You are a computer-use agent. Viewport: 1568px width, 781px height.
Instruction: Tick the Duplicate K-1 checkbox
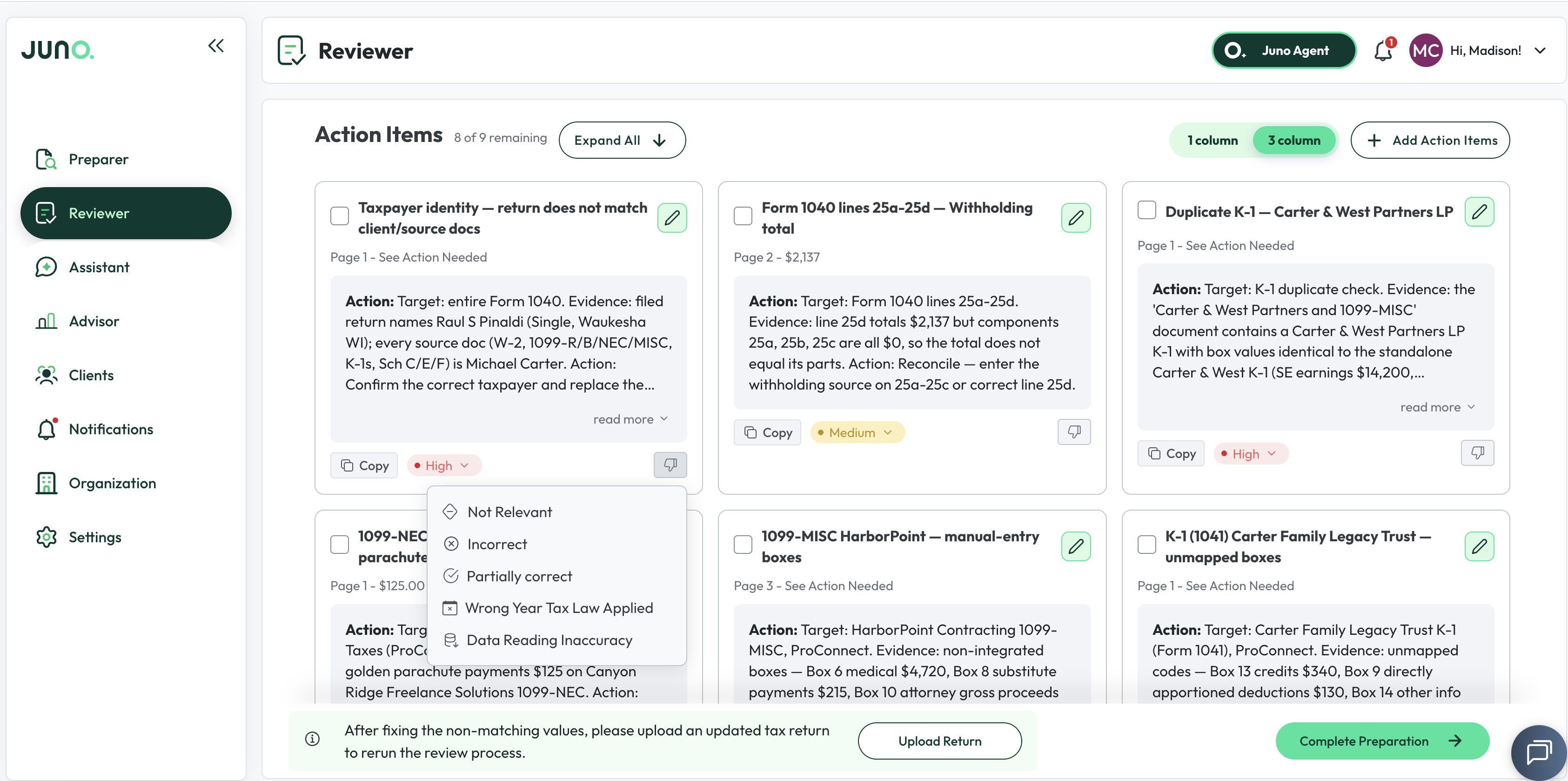tap(1147, 210)
